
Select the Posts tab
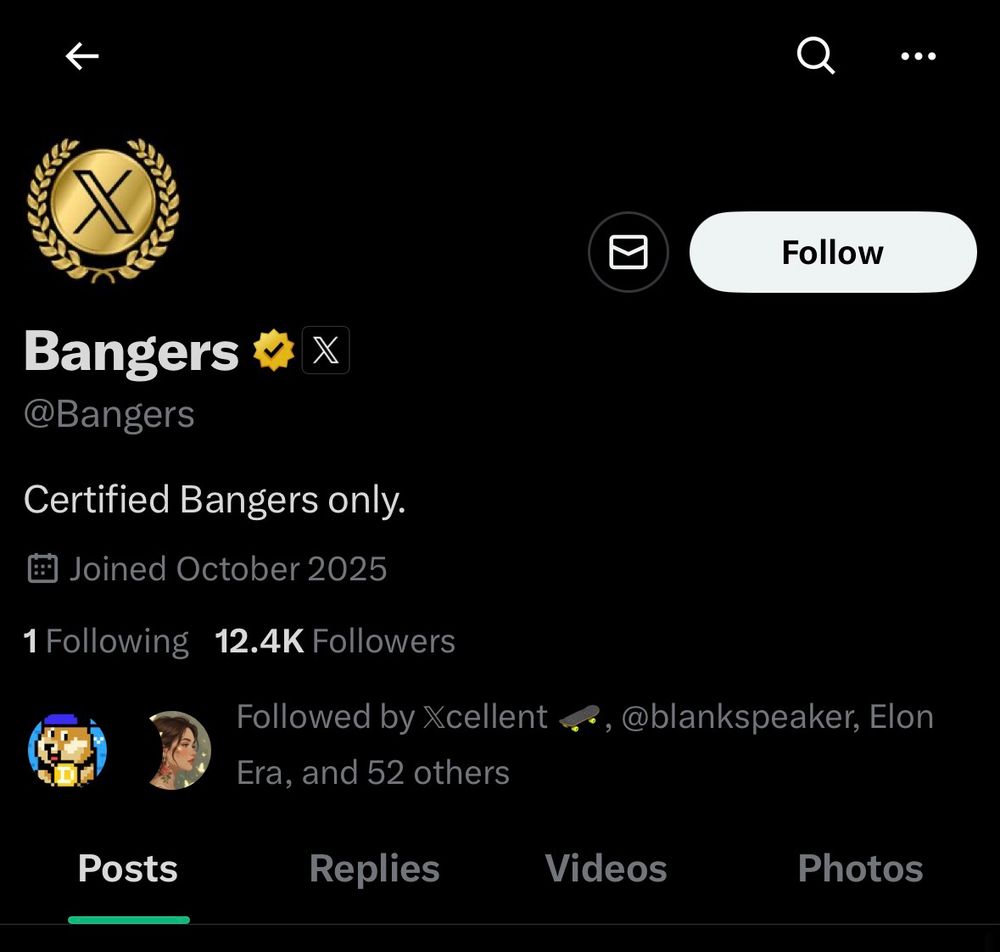pyautogui.click(x=128, y=868)
